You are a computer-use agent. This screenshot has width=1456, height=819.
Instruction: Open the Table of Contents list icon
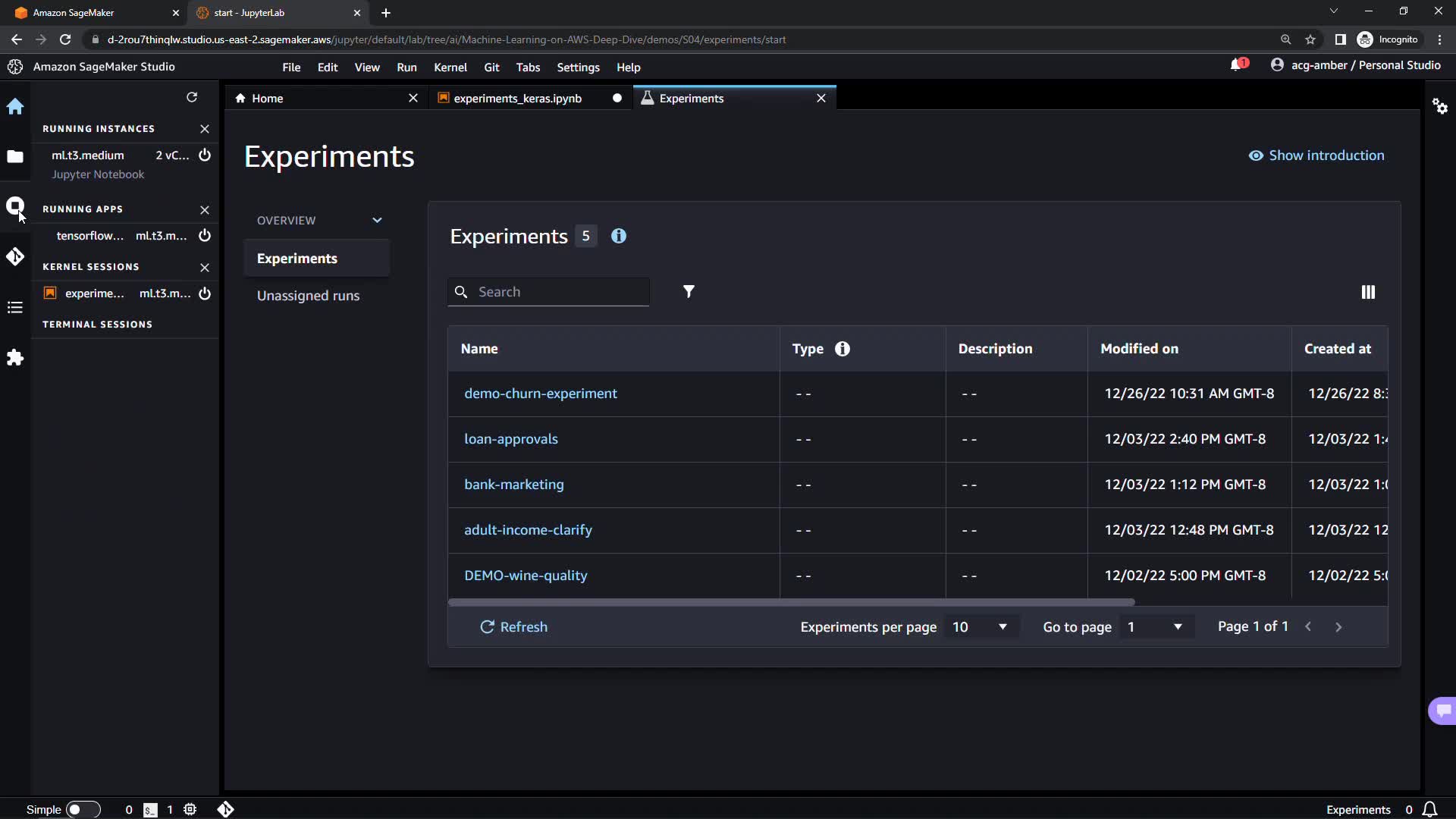point(15,307)
